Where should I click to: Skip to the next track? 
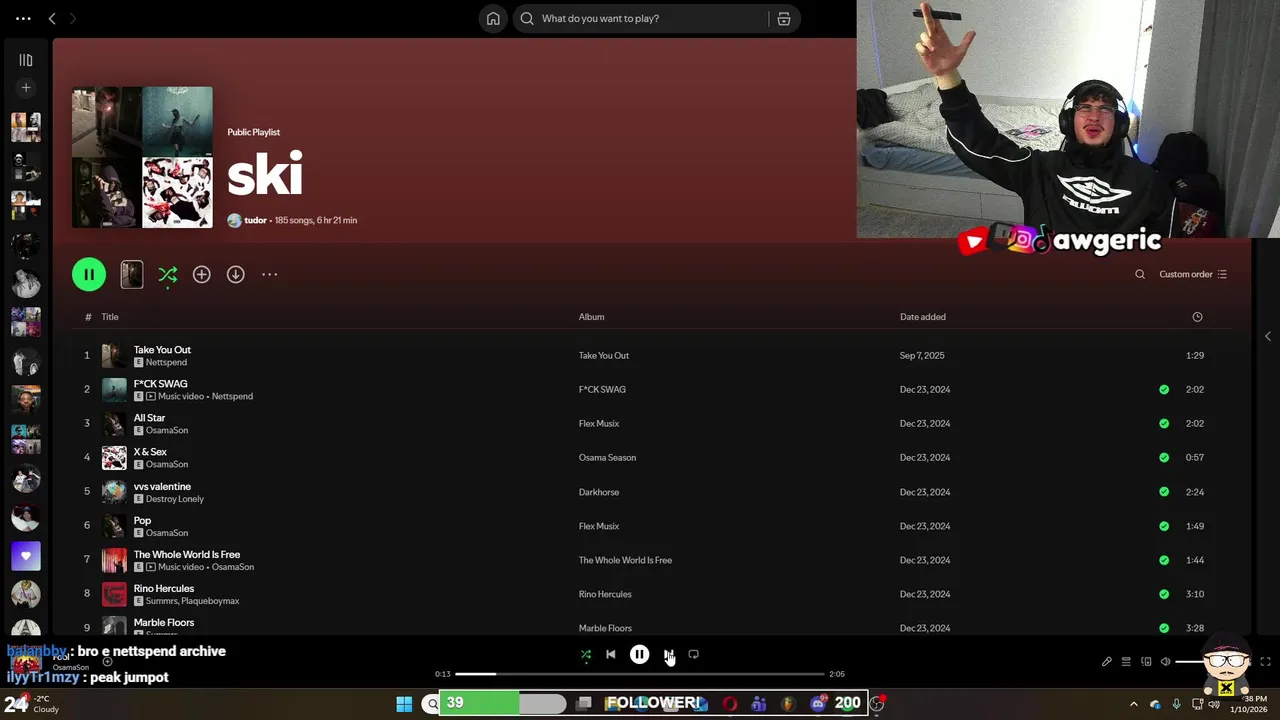668,655
